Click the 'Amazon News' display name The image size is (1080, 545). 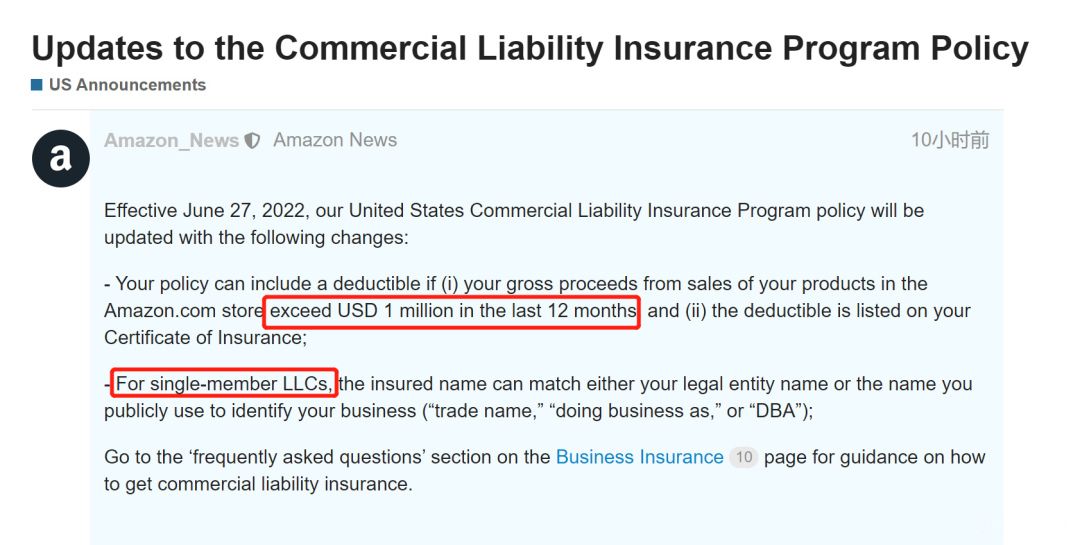(335, 140)
